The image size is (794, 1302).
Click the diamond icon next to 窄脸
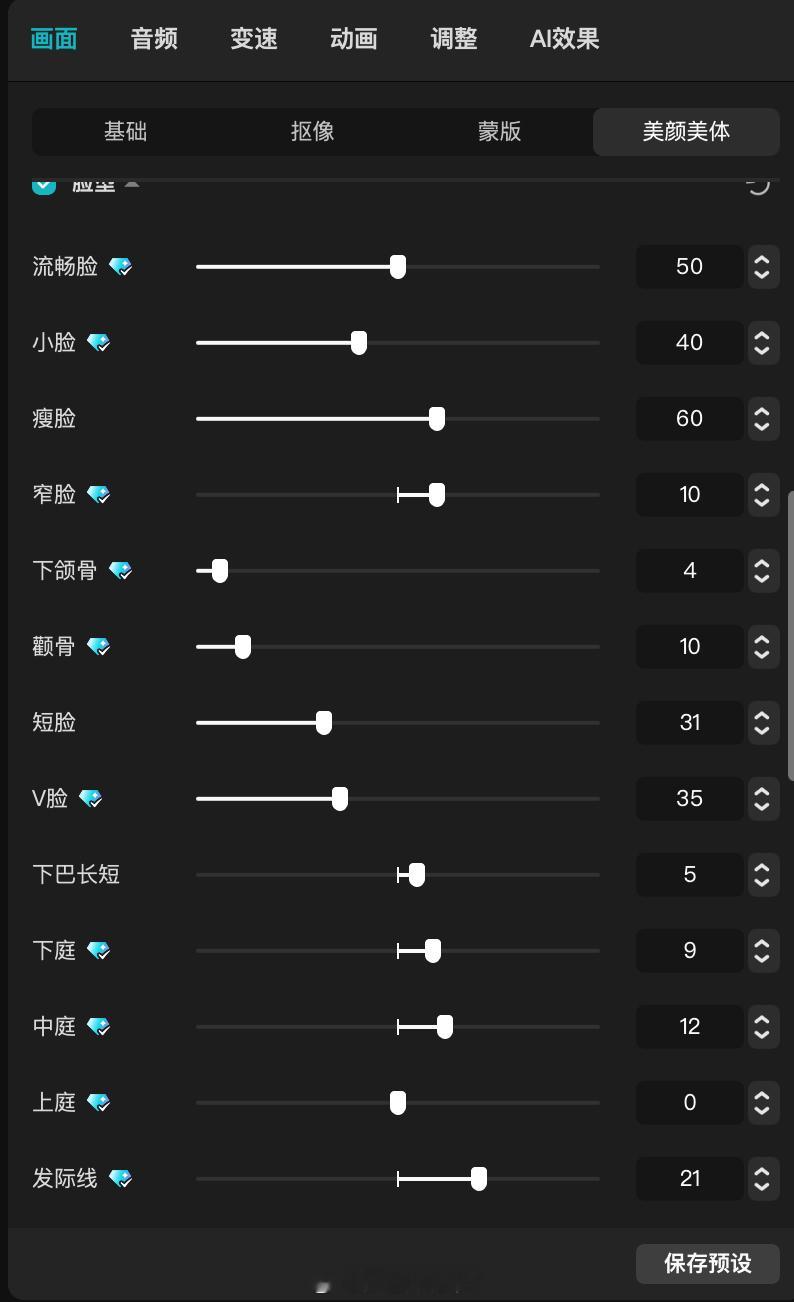pos(99,495)
